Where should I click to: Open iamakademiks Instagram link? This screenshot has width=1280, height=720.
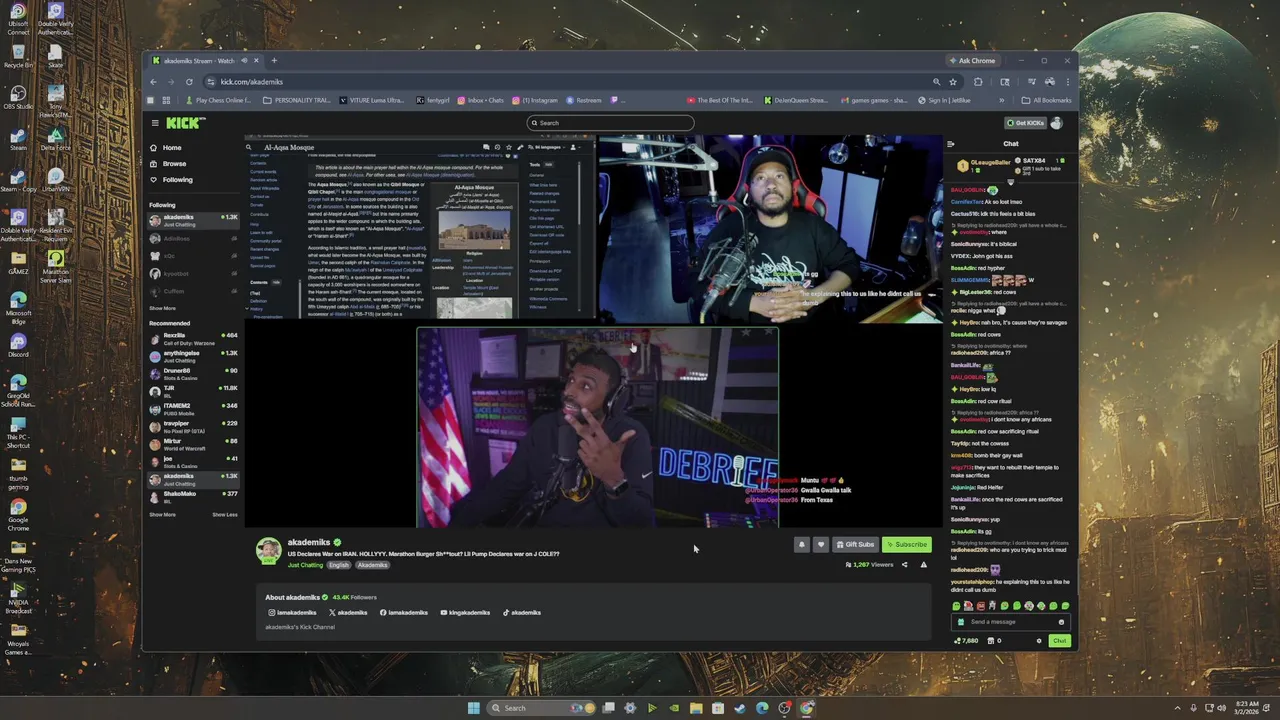[x=292, y=613]
